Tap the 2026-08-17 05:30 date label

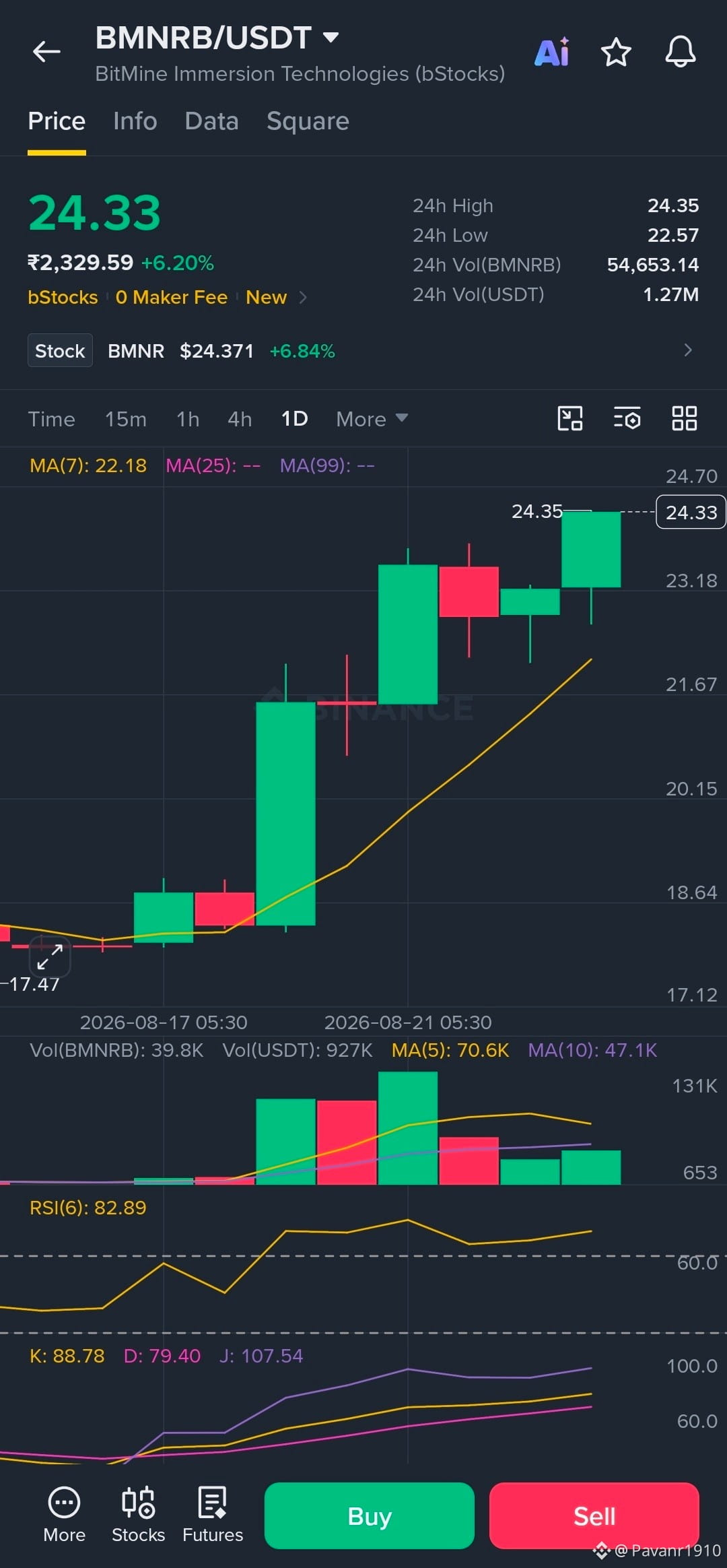(x=164, y=1022)
